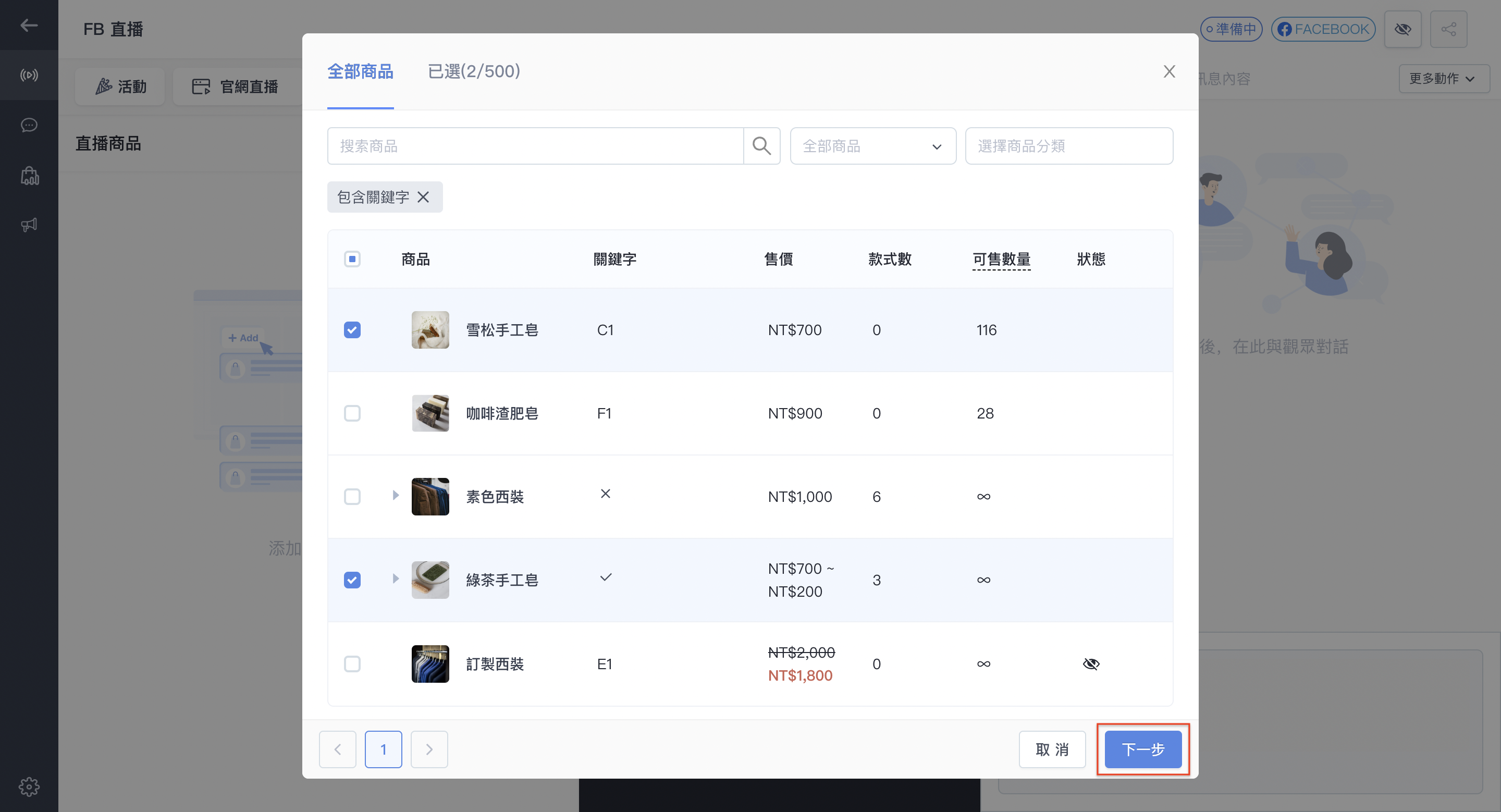Click the FACEBOOK badge
The image size is (1501, 812).
pos(1323,29)
